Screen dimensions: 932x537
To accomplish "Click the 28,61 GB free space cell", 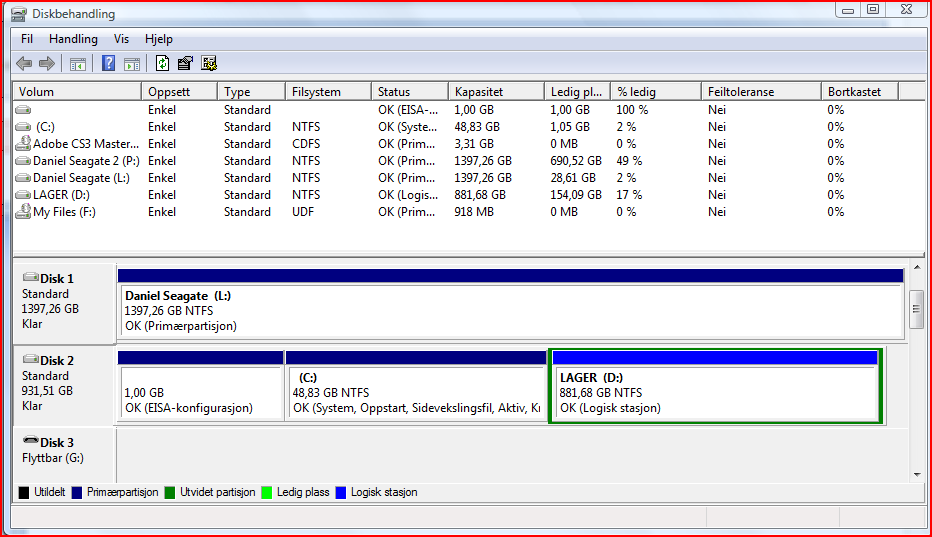I will tap(573, 178).
